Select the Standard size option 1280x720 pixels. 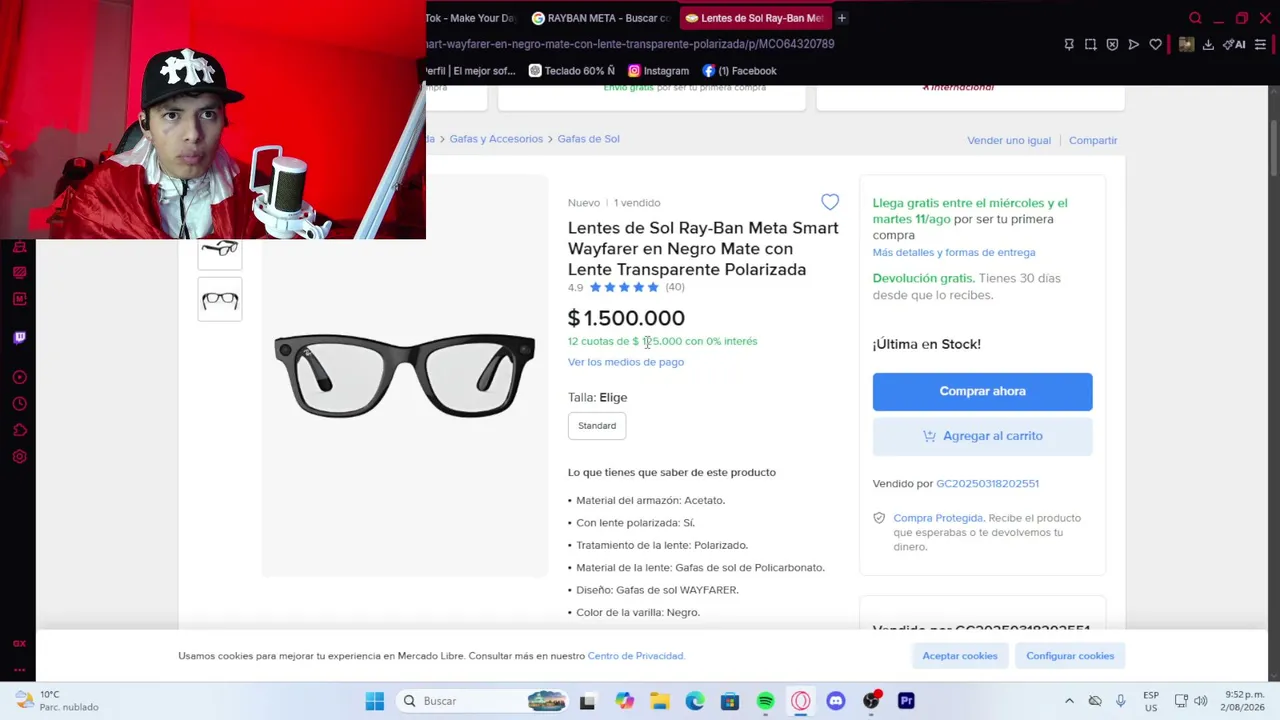pos(597,426)
